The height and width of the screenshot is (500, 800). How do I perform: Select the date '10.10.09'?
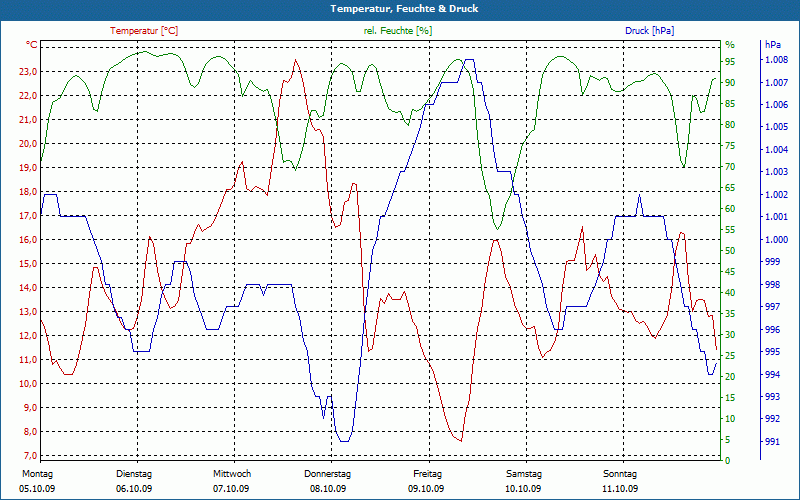(x=523, y=489)
